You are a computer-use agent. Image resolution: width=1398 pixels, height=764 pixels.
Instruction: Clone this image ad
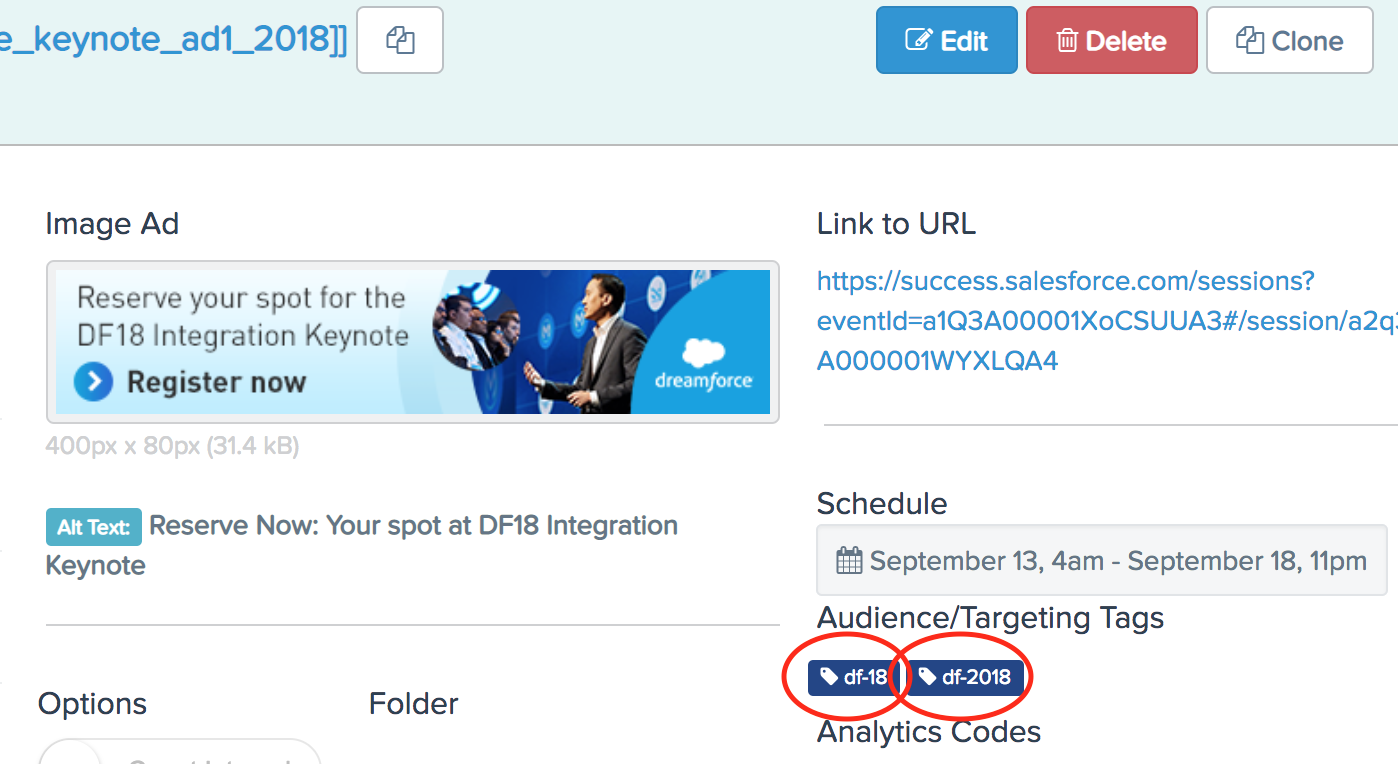pyautogui.click(x=1289, y=41)
